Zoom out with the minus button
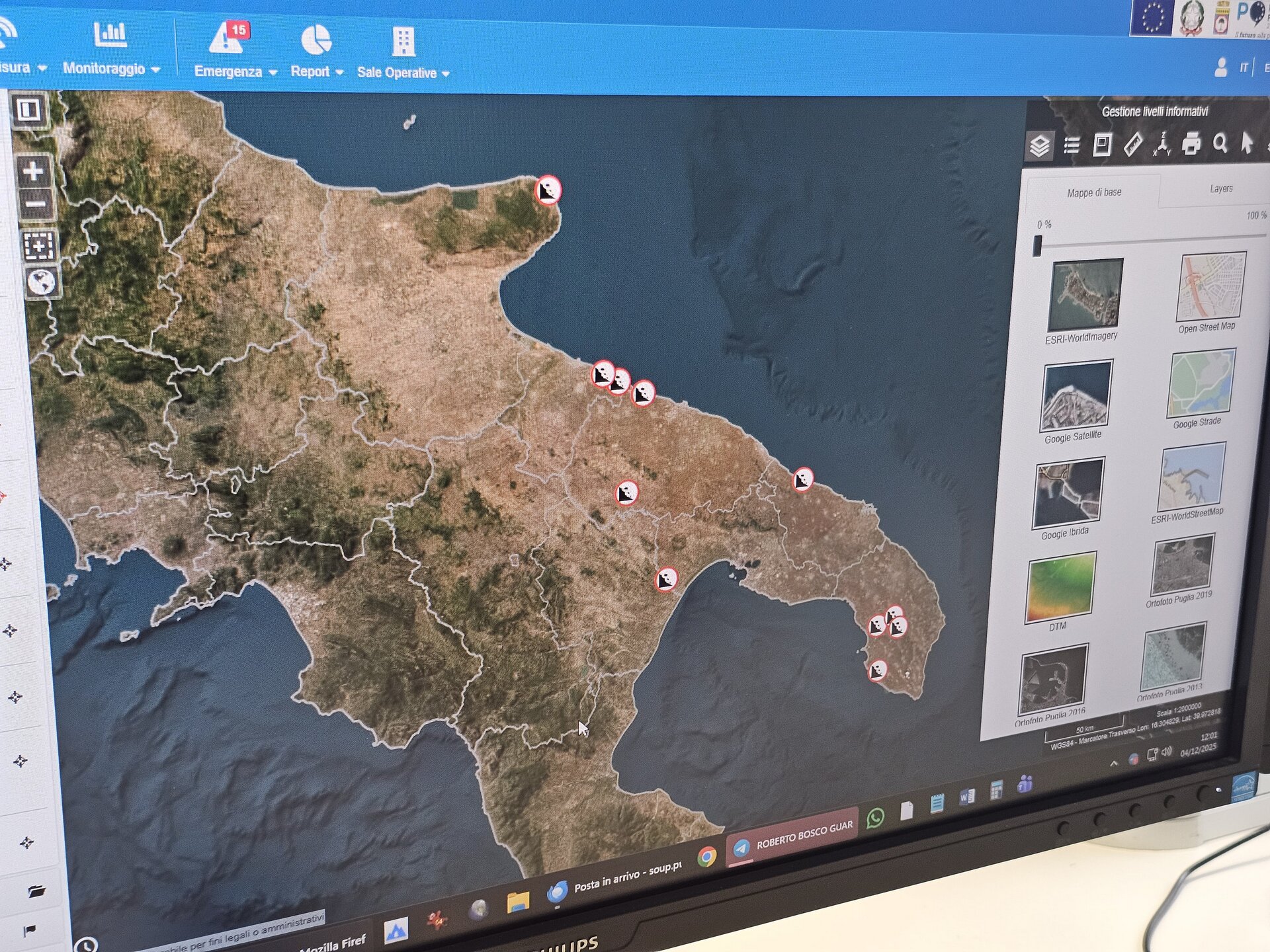Screen dimensions: 1270x952 coord(35,204)
